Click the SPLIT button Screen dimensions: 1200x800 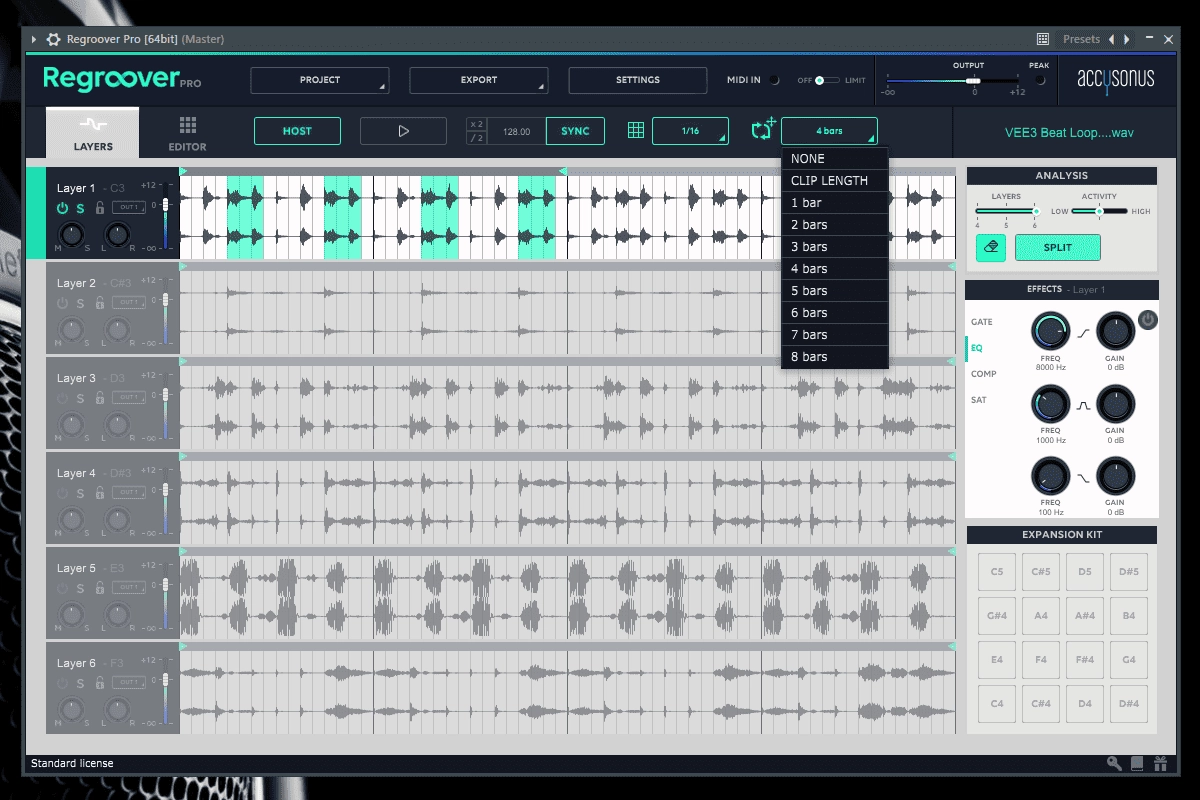[x=1058, y=247]
